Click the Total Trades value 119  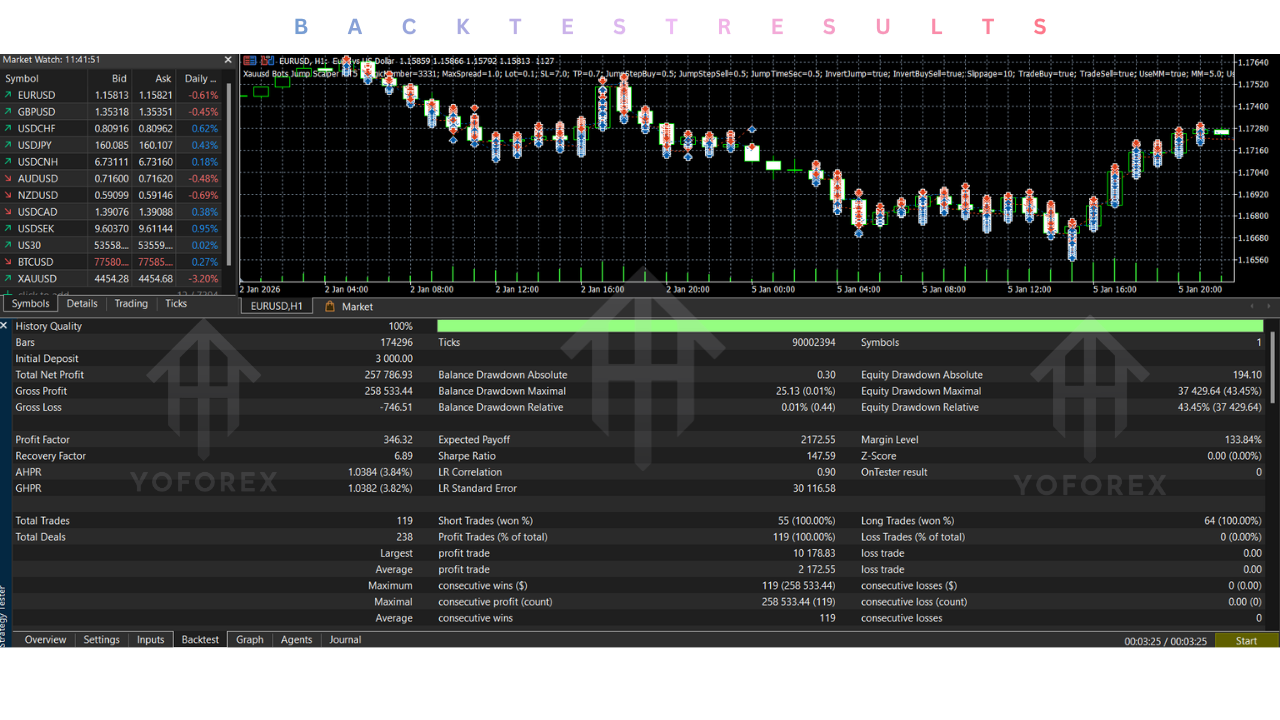point(404,521)
